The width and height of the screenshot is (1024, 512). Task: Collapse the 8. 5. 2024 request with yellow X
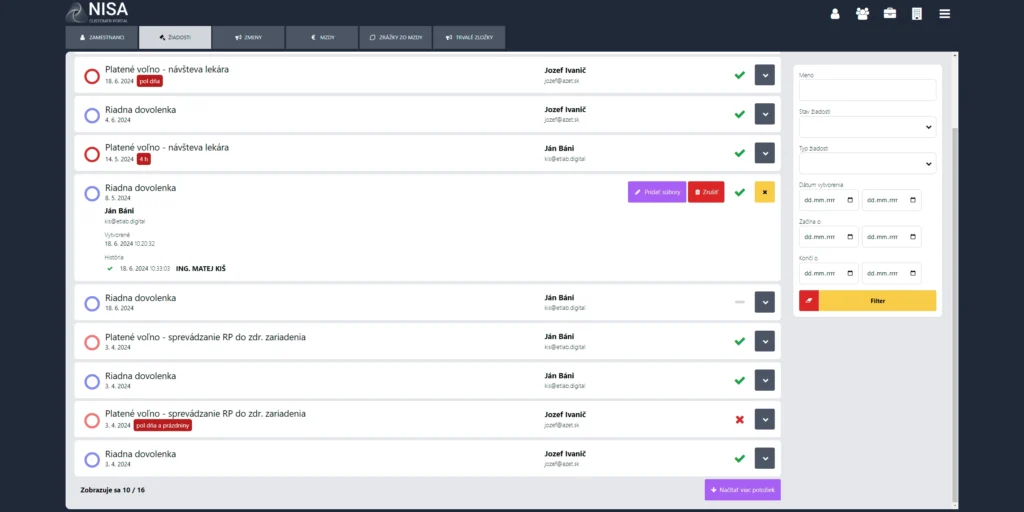point(765,192)
